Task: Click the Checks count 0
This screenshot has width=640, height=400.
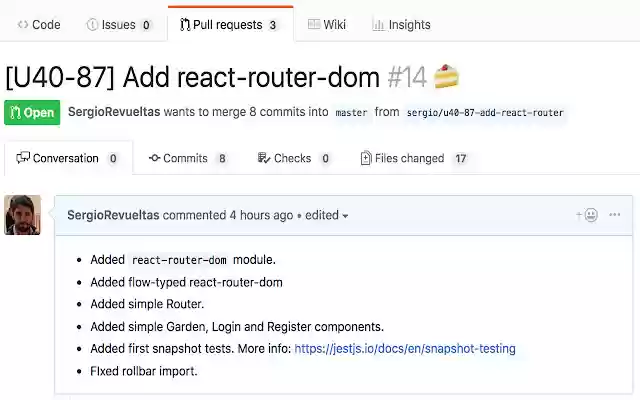Action: (325, 158)
